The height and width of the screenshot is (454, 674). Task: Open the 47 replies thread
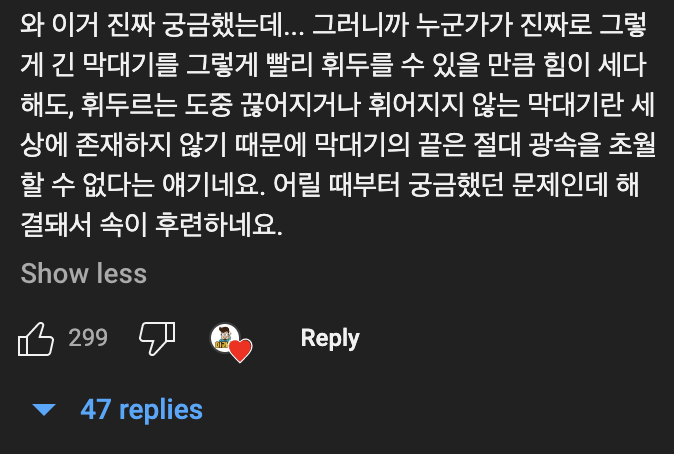[141, 409]
